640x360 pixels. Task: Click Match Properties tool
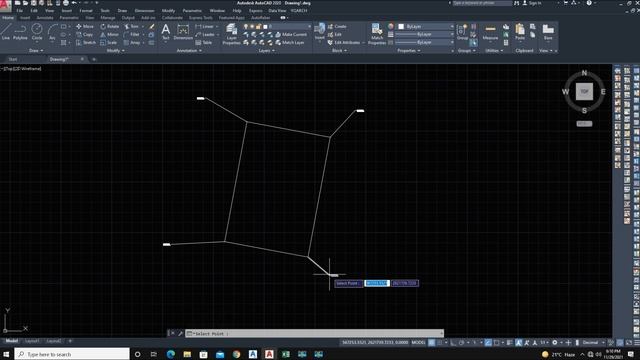pos(377,33)
